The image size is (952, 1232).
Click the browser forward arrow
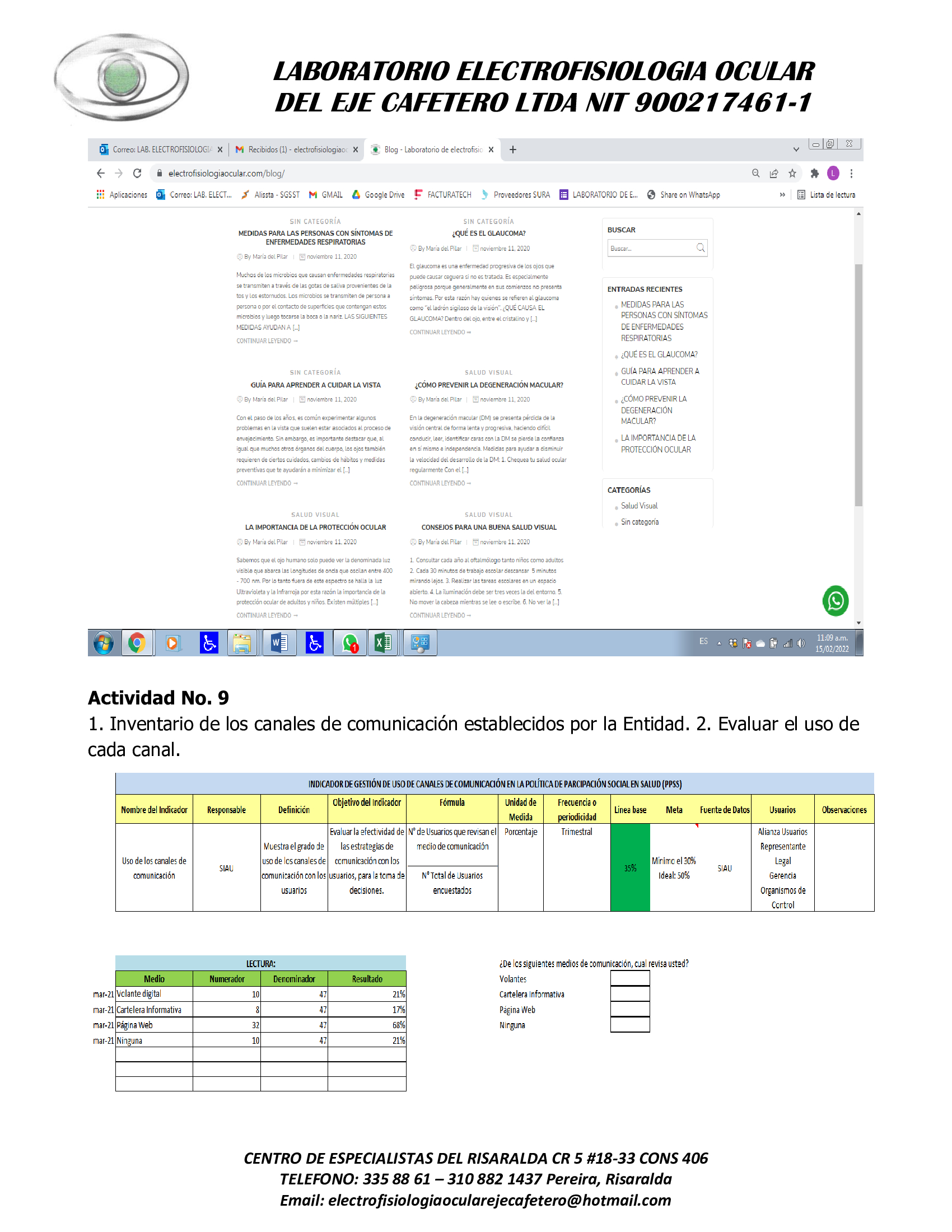tap(118, 173)
